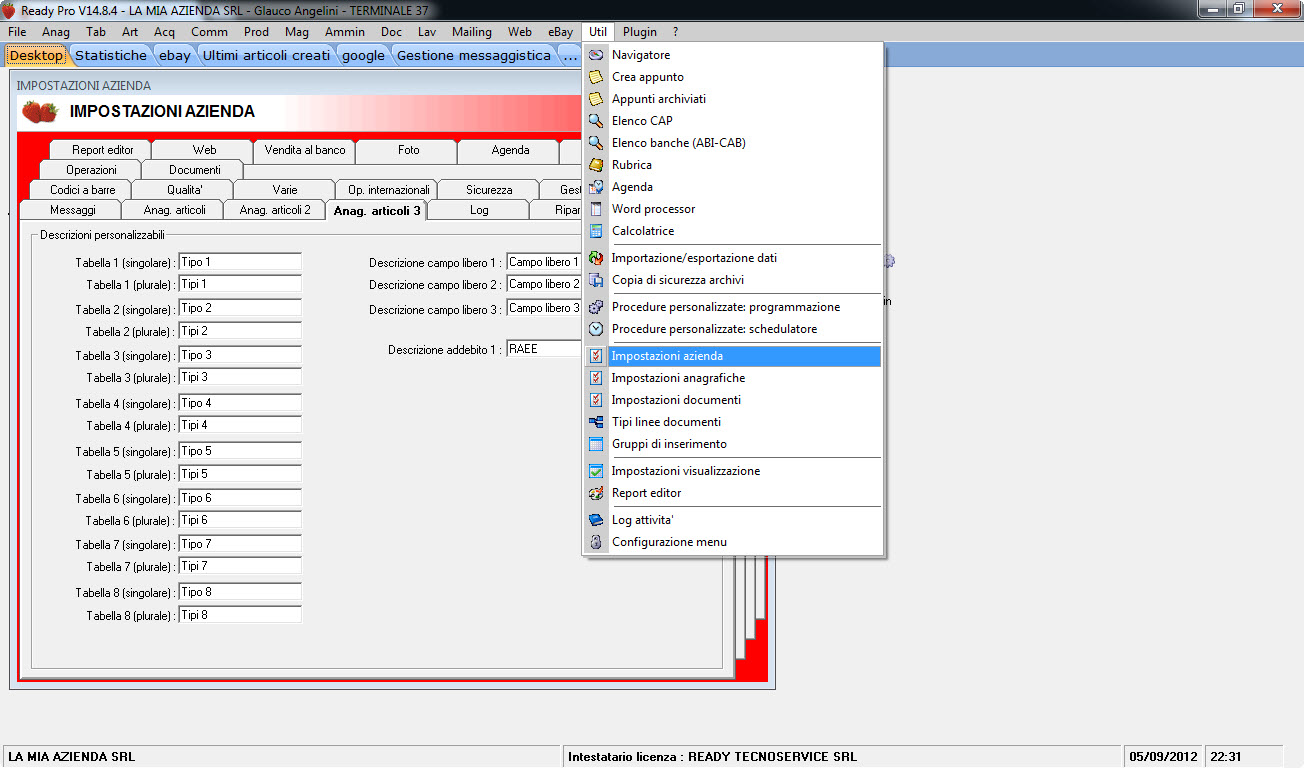
Task: Select the google desktop tab
Action: tap(363, 55)
